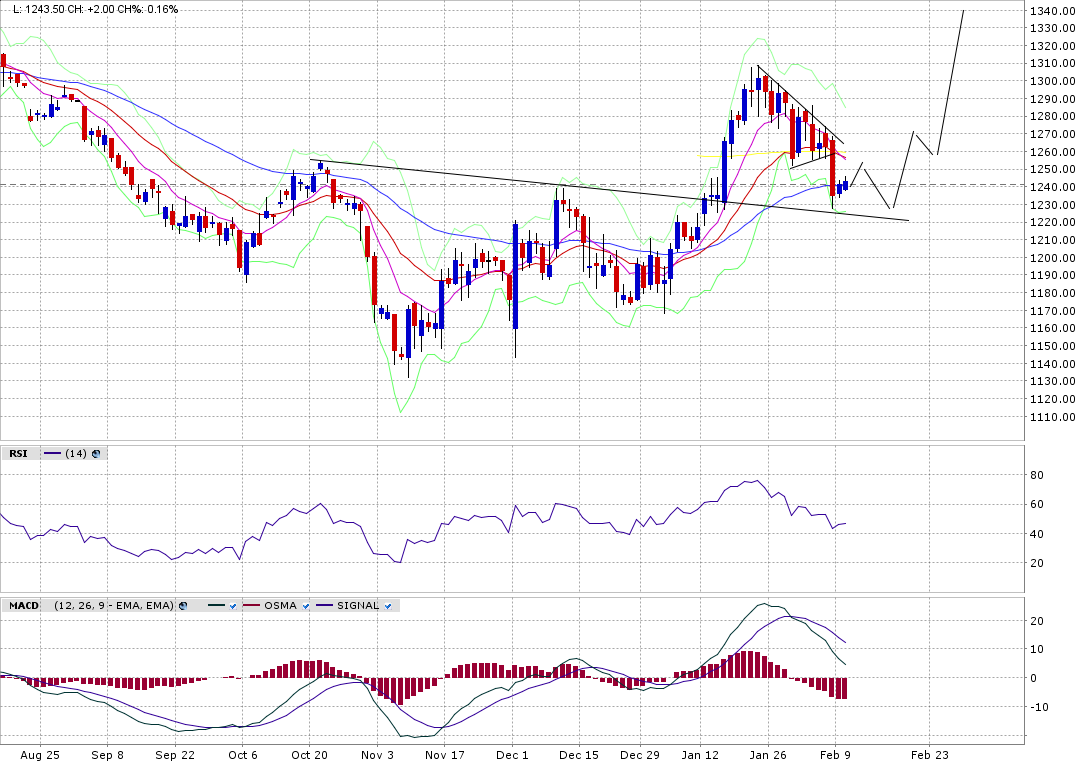
Task: Toggle the SIGNAL line checkbox
Action: [x=388, y=606]
